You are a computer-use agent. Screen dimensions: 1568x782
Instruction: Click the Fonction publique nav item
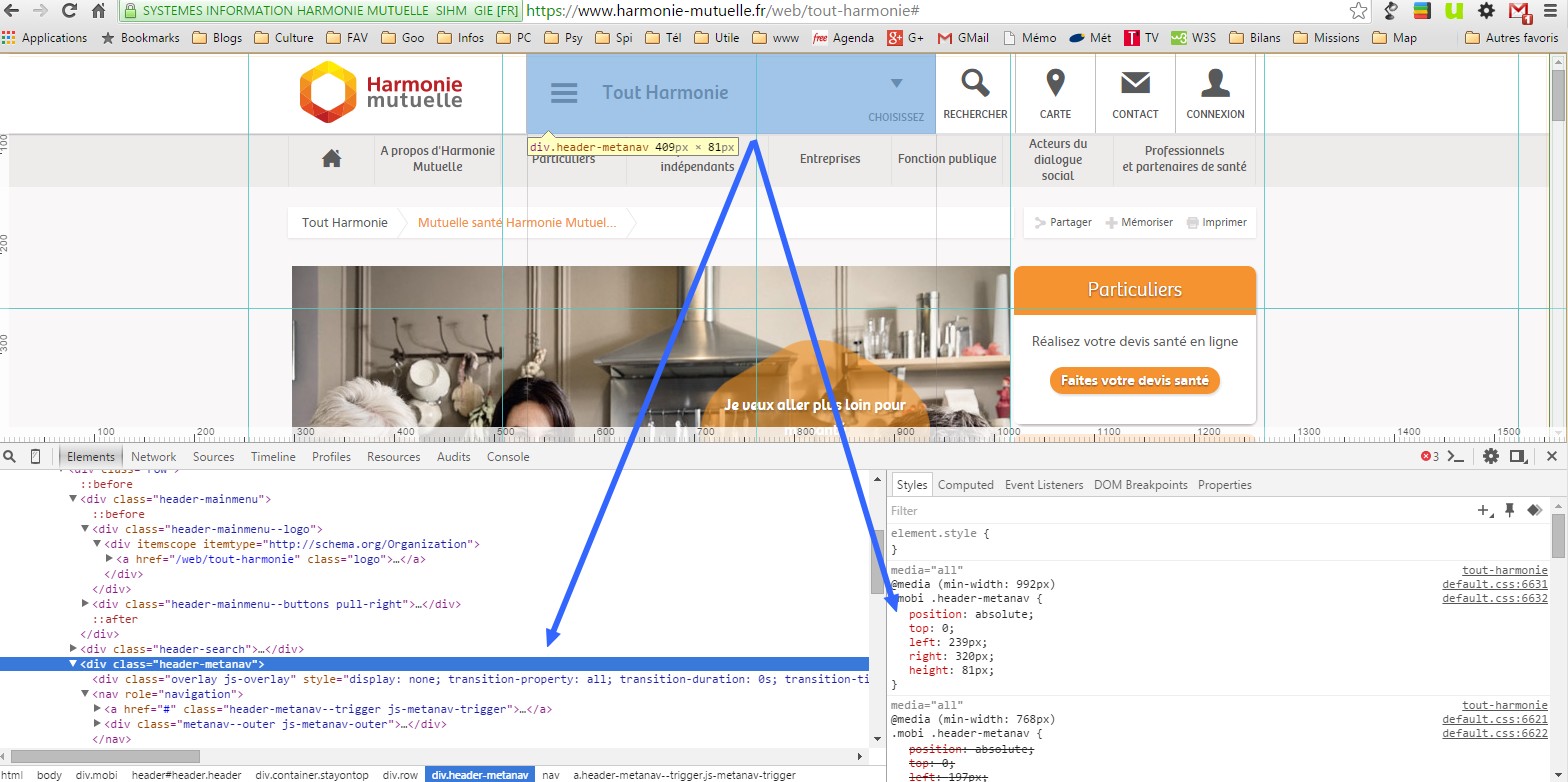pyautogui.click(x=947, y=159)
